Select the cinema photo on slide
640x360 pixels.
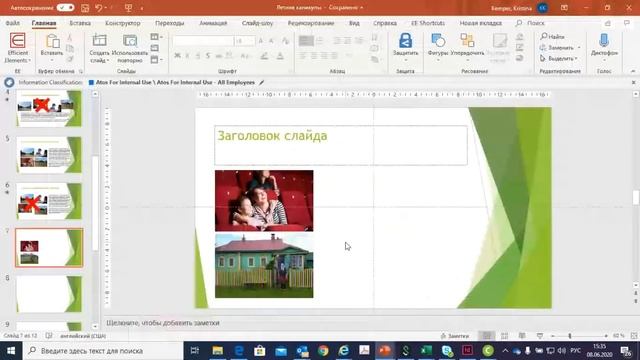[264, 201]
